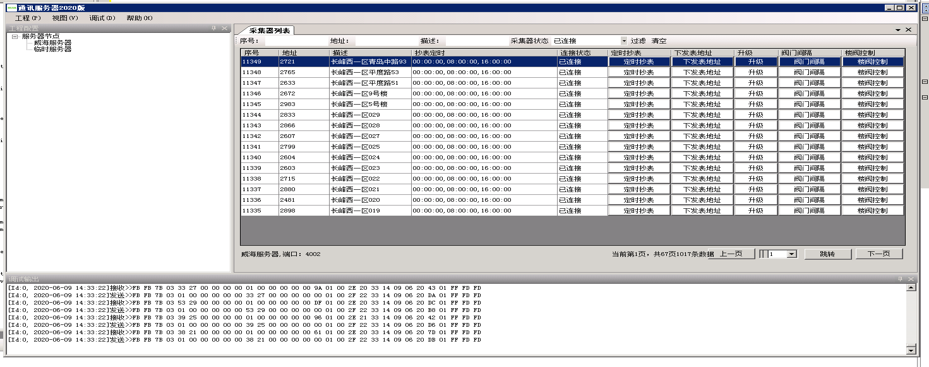Viewport: 929px width, 367px height.
Task: Open the 工程(F) menu
Action: [x=27, y=18]
